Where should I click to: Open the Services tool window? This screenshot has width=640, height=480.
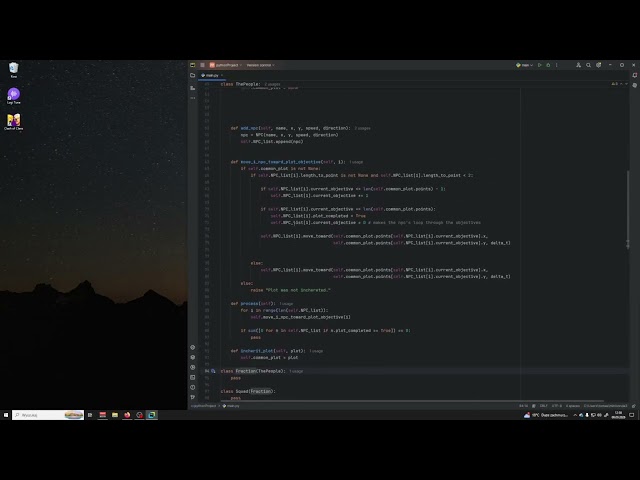[193, 367]
